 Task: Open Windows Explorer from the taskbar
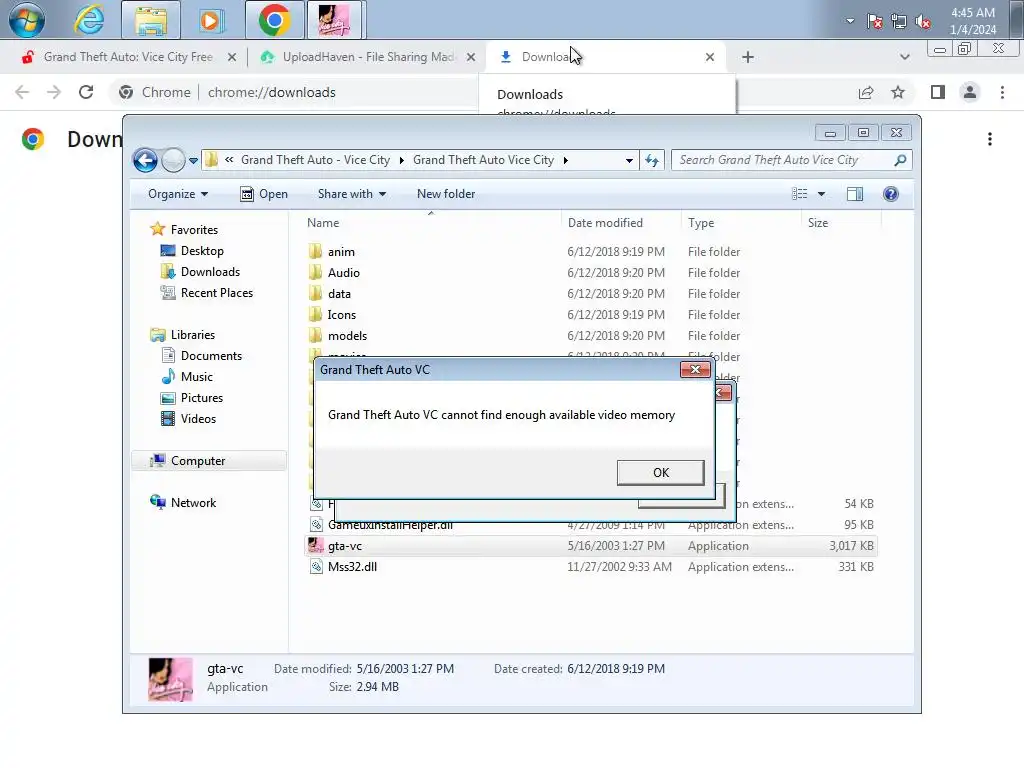(x=151, y=20)
